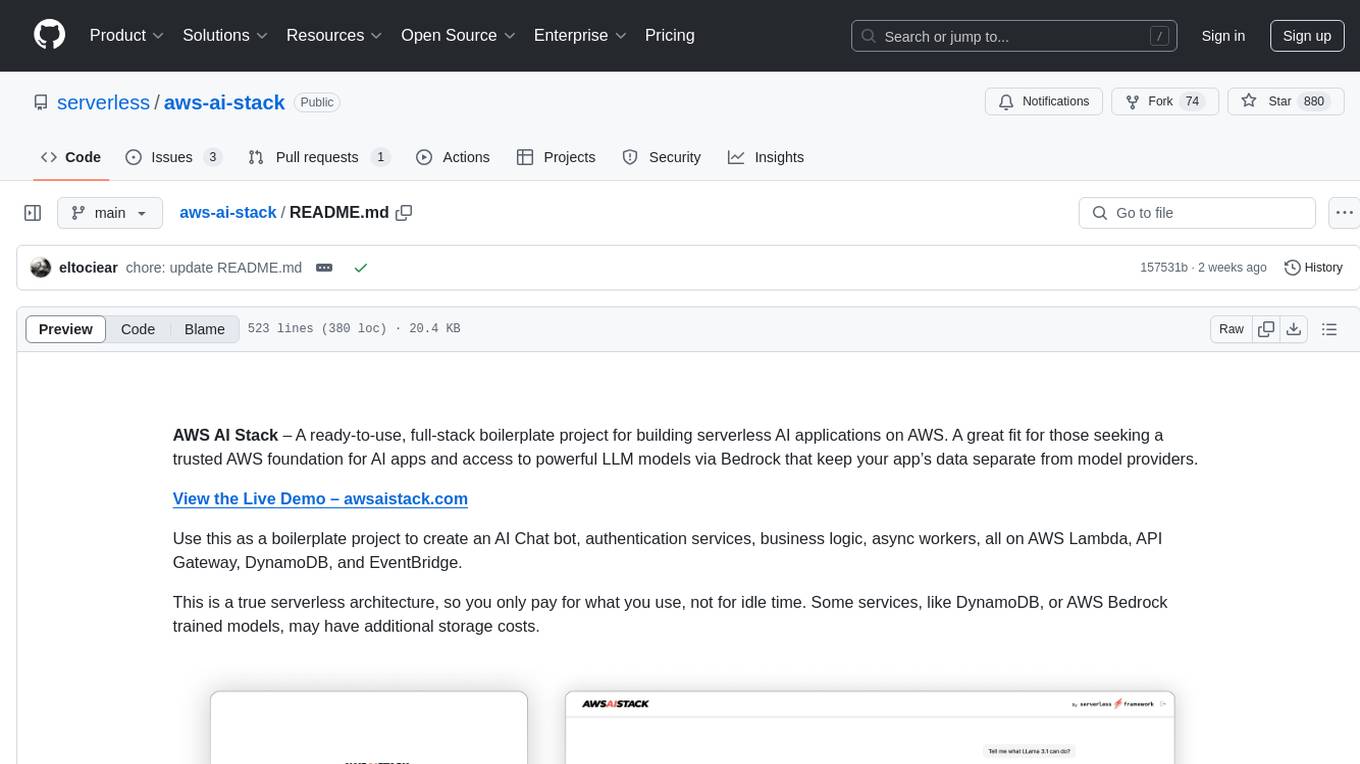Focus the Search or jump to field

1015,36
